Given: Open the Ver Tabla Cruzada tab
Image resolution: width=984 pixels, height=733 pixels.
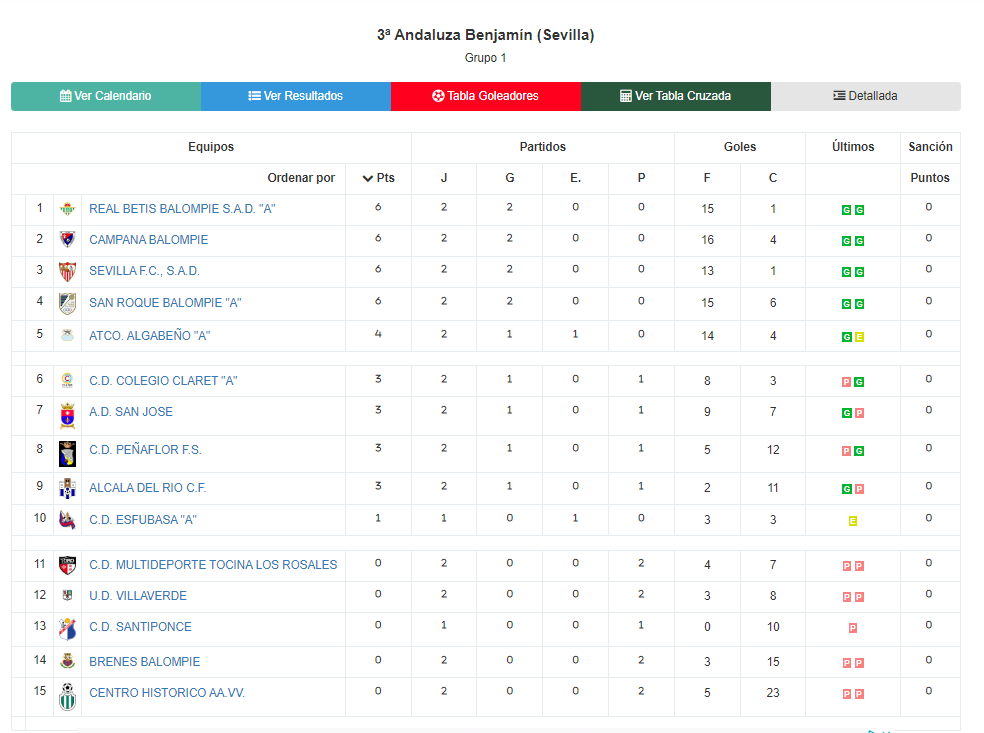Looking at the screenshot, I should pyautogui.click(x=676, y=96).
